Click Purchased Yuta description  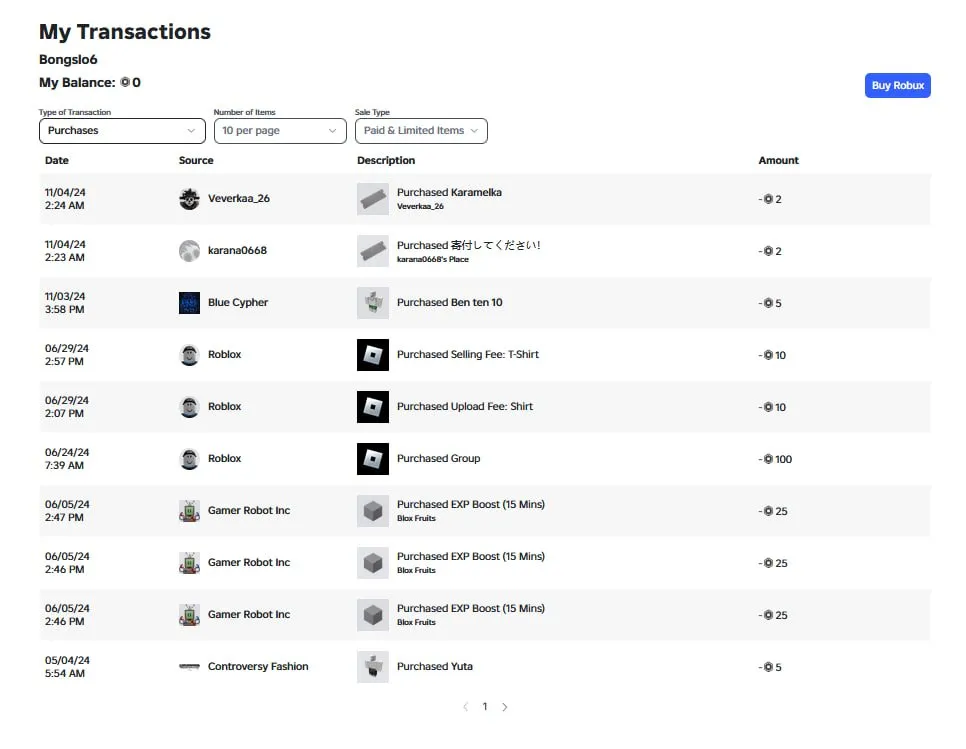coord(435,666)
